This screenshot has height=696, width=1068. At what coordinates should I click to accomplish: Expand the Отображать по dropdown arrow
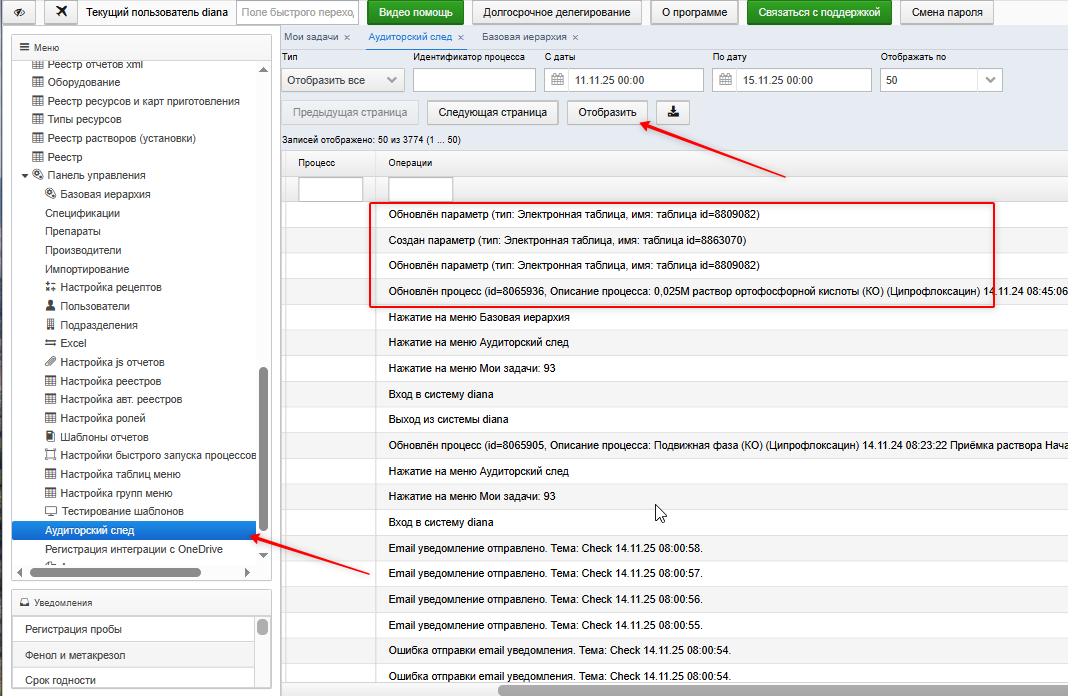[x=990, y=80]
